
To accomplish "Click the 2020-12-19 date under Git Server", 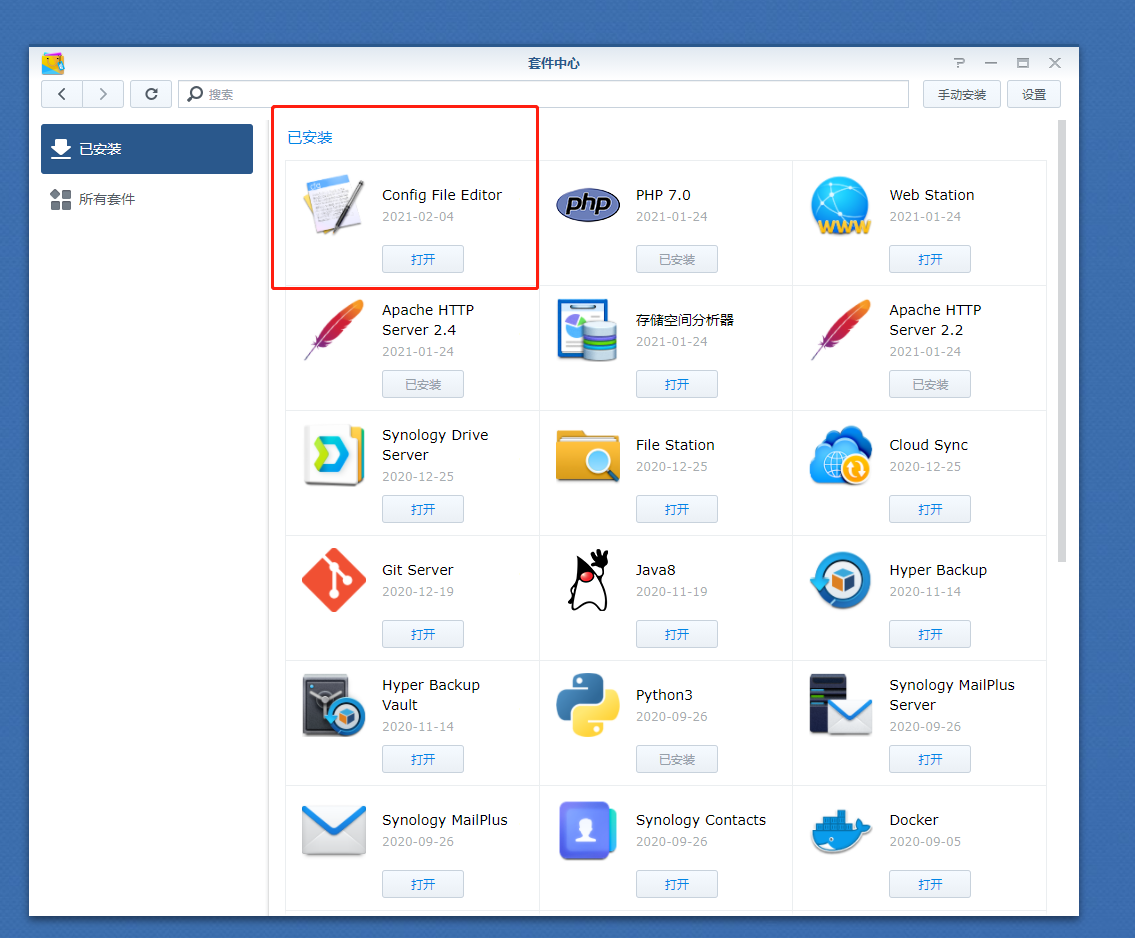I will click(418, 591).
